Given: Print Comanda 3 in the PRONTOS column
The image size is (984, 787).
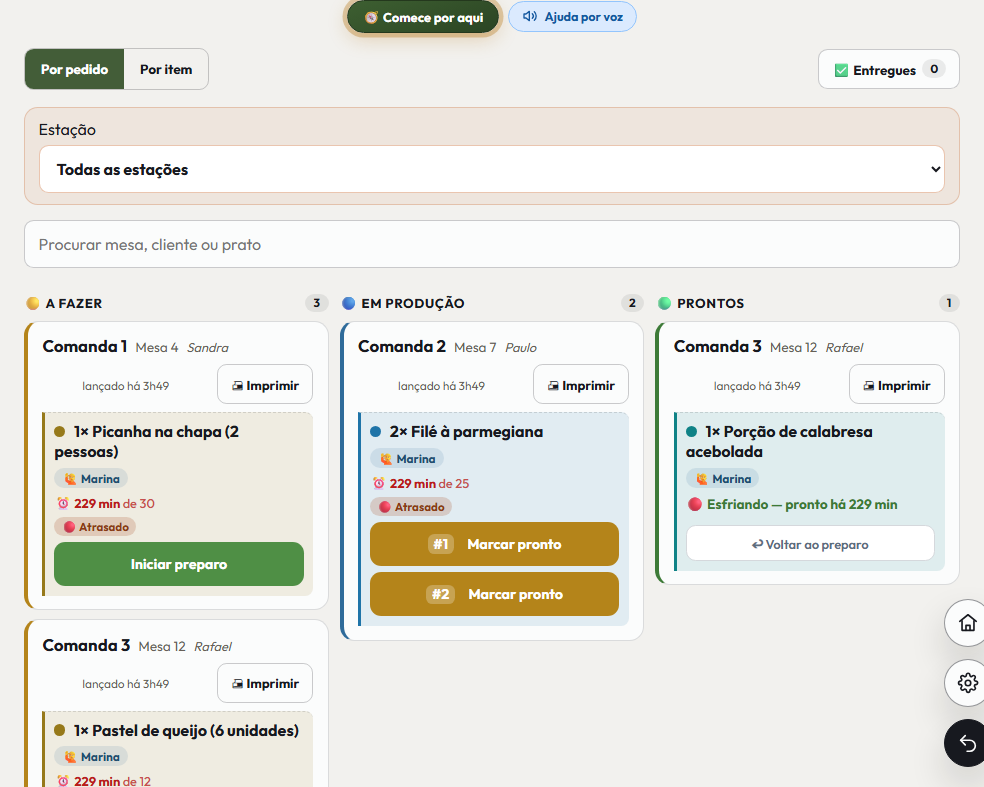Looking at the screenshot, I should [x=897, y=384].
